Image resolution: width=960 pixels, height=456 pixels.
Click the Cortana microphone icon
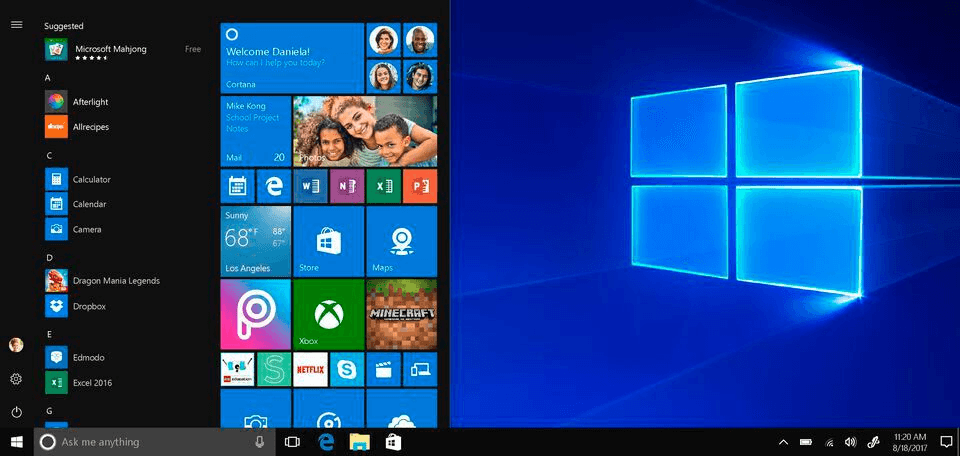point(260,442)
